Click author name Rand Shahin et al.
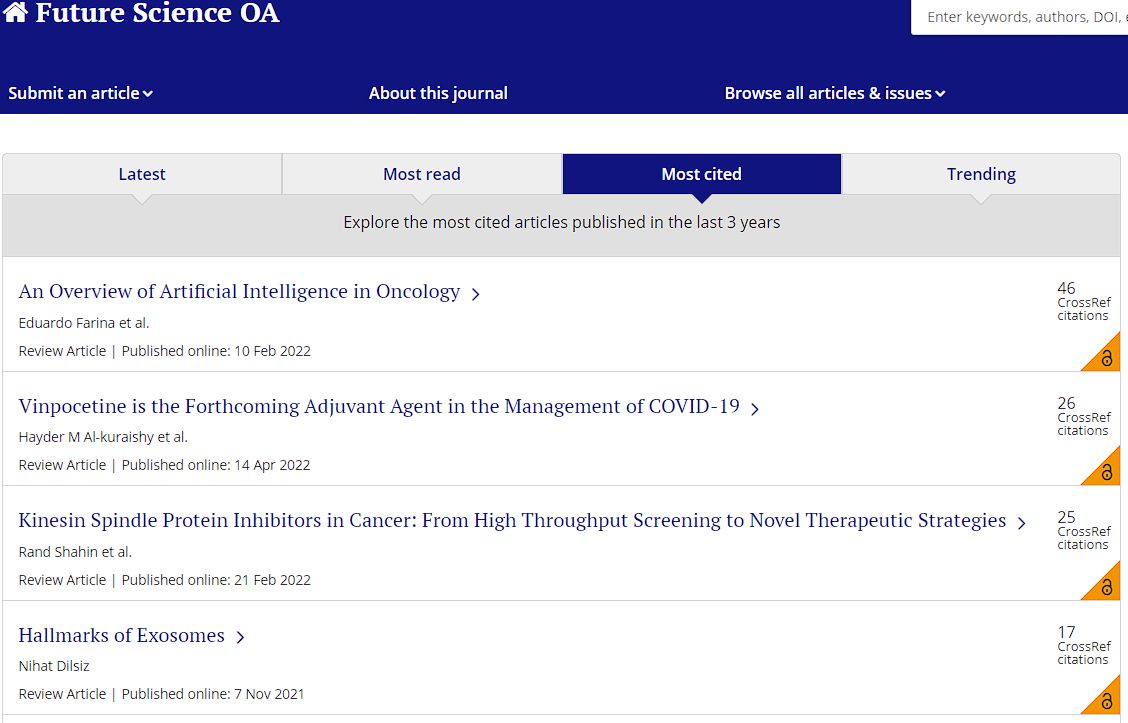Viewport: 1128px width, 723px height. (76, 552)
